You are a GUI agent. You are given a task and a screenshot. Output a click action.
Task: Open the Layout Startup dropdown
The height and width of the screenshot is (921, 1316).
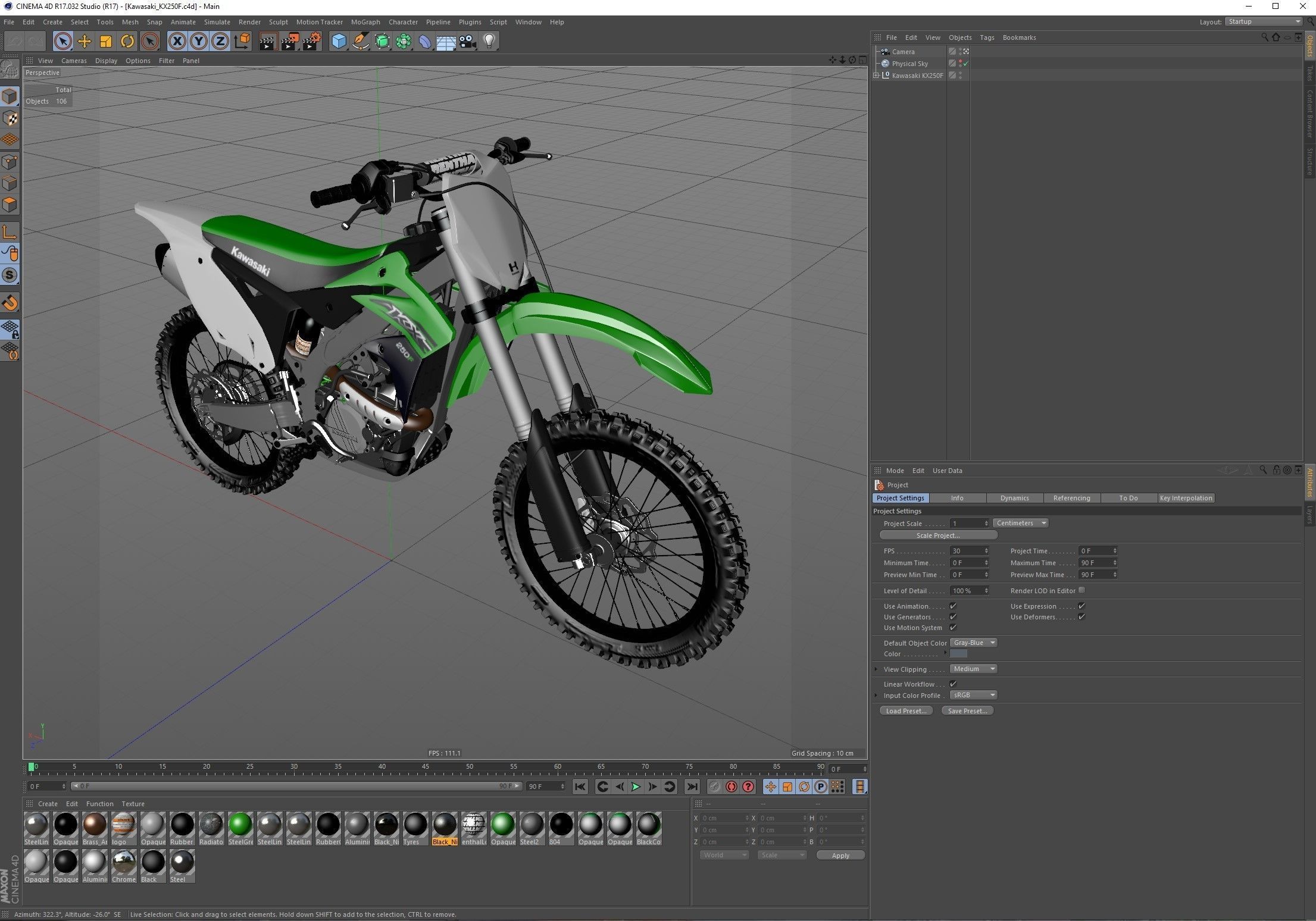point(1264,21)
